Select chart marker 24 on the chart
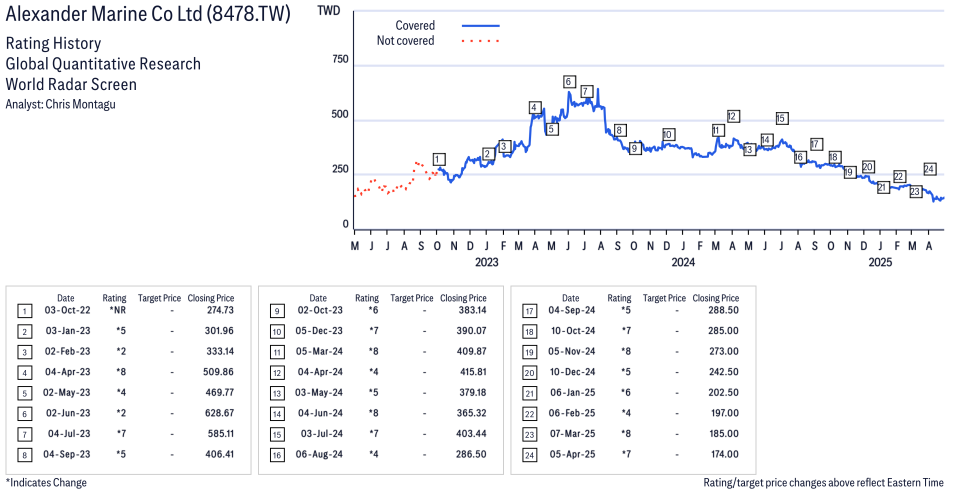This screenshot has height=489, width=955. (929, 169)
